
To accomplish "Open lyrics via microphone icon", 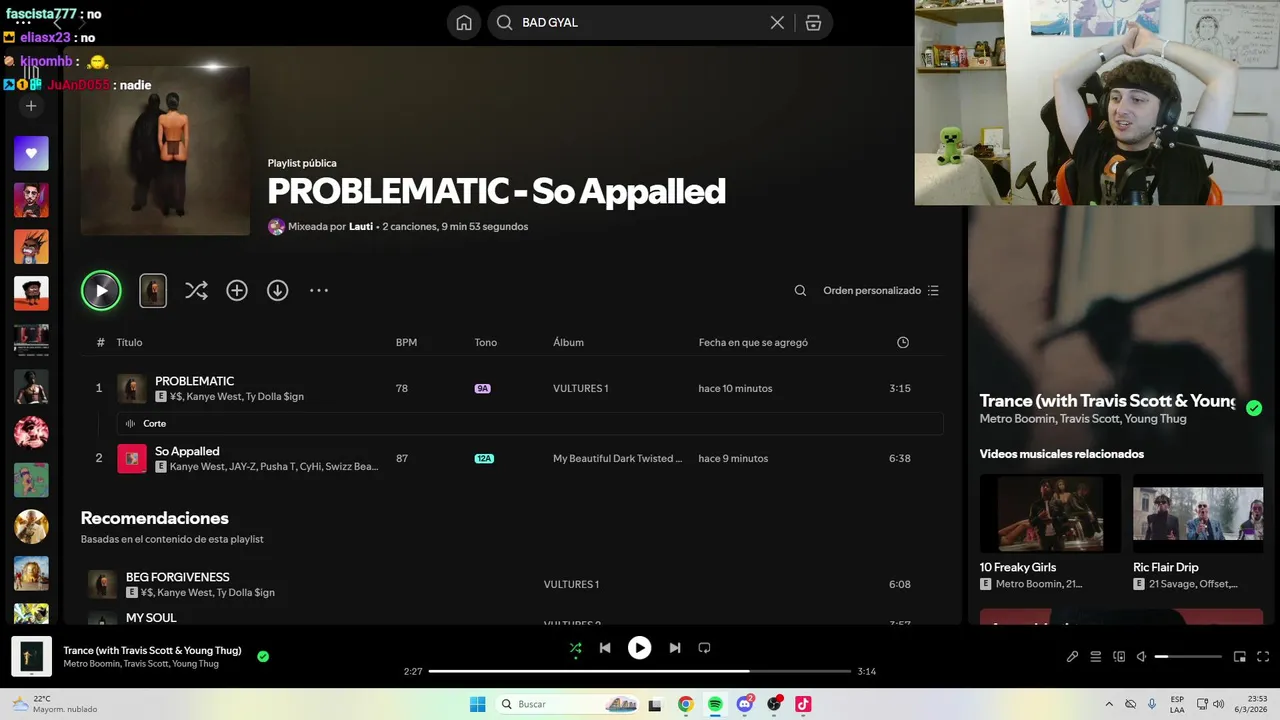I will [1072, 657].
